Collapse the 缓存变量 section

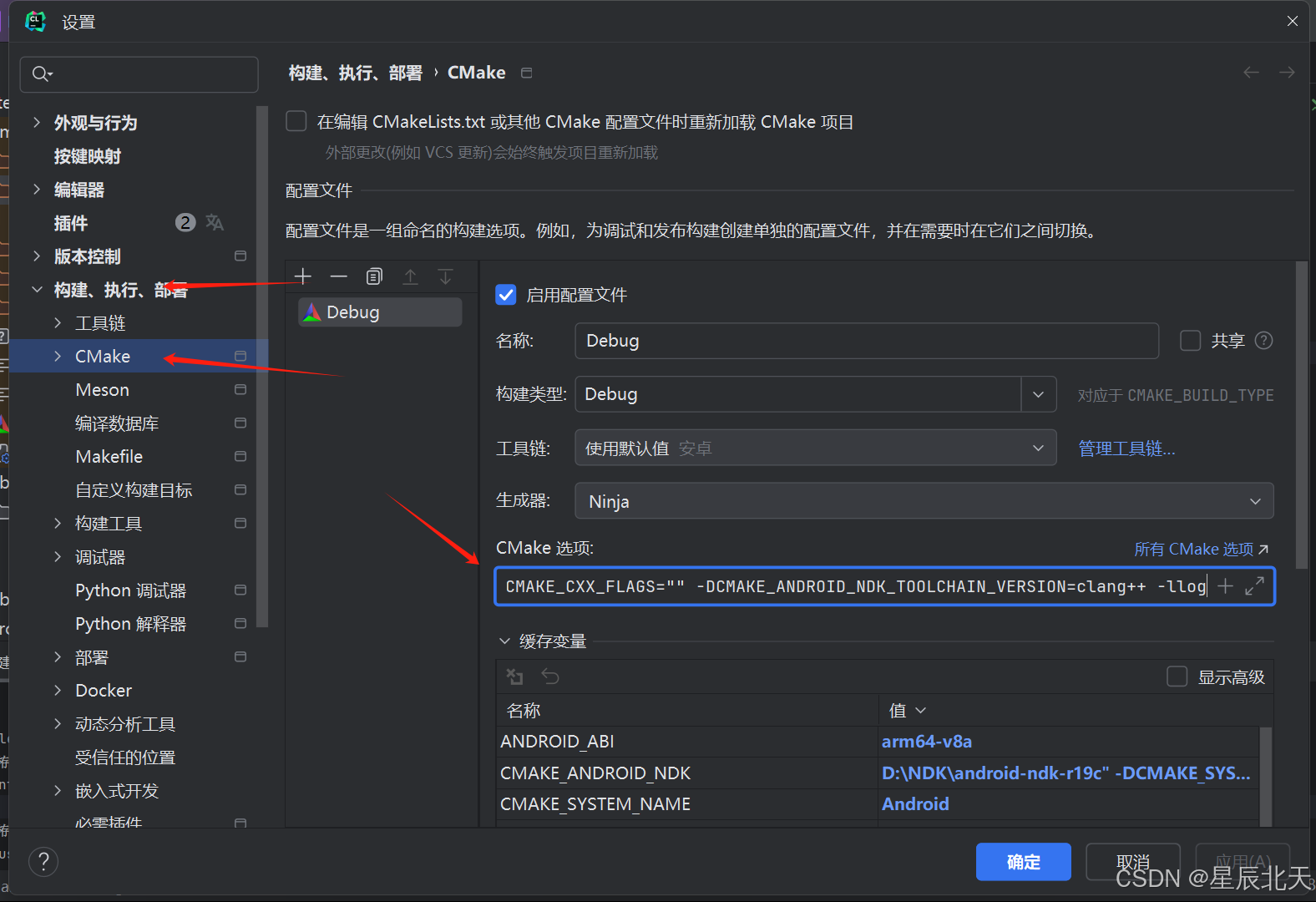coord(504,641)
